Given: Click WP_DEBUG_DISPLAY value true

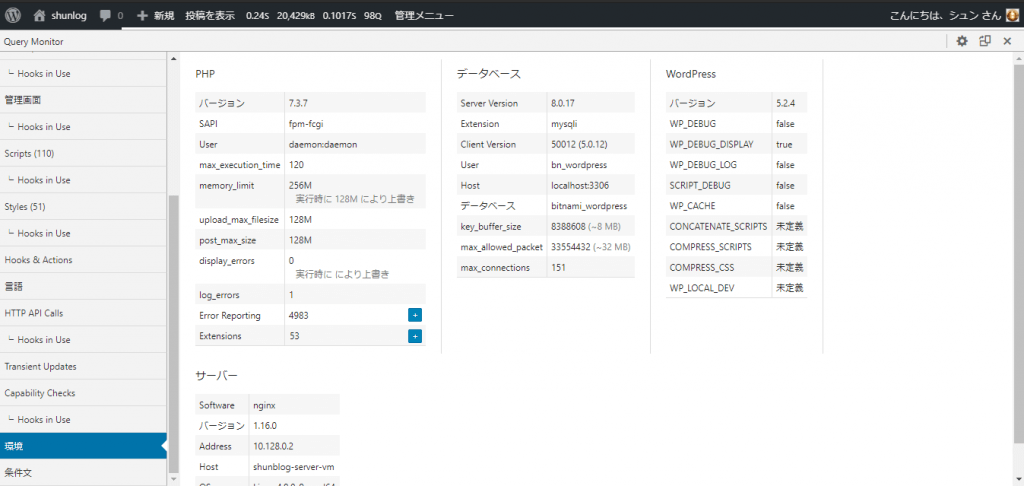Looking at the screenshot, I should (x=784, y=144).
